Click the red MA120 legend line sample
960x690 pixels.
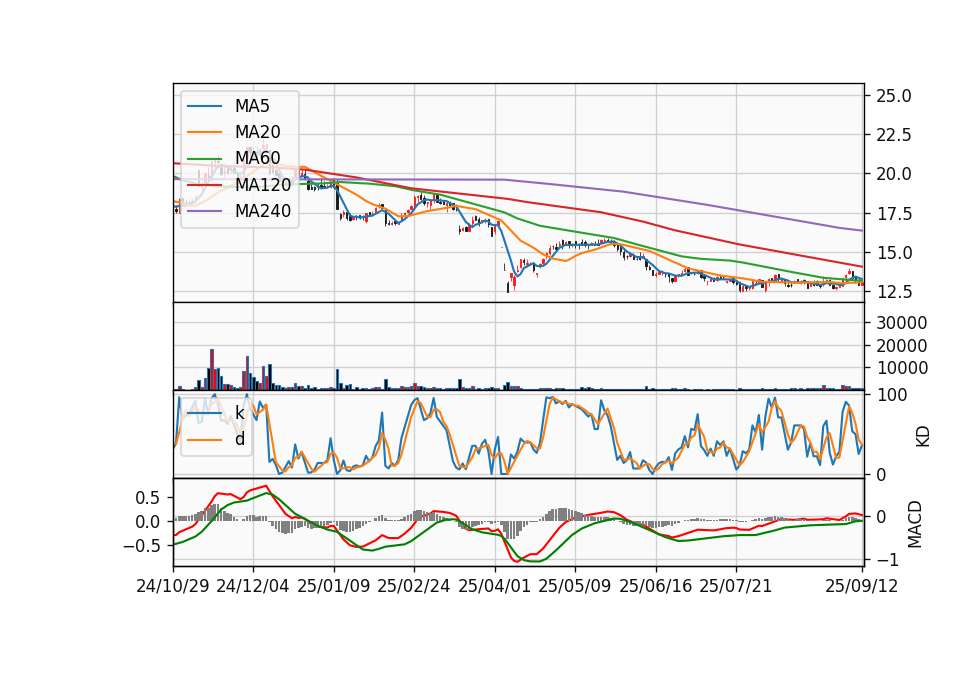point(204,185)
